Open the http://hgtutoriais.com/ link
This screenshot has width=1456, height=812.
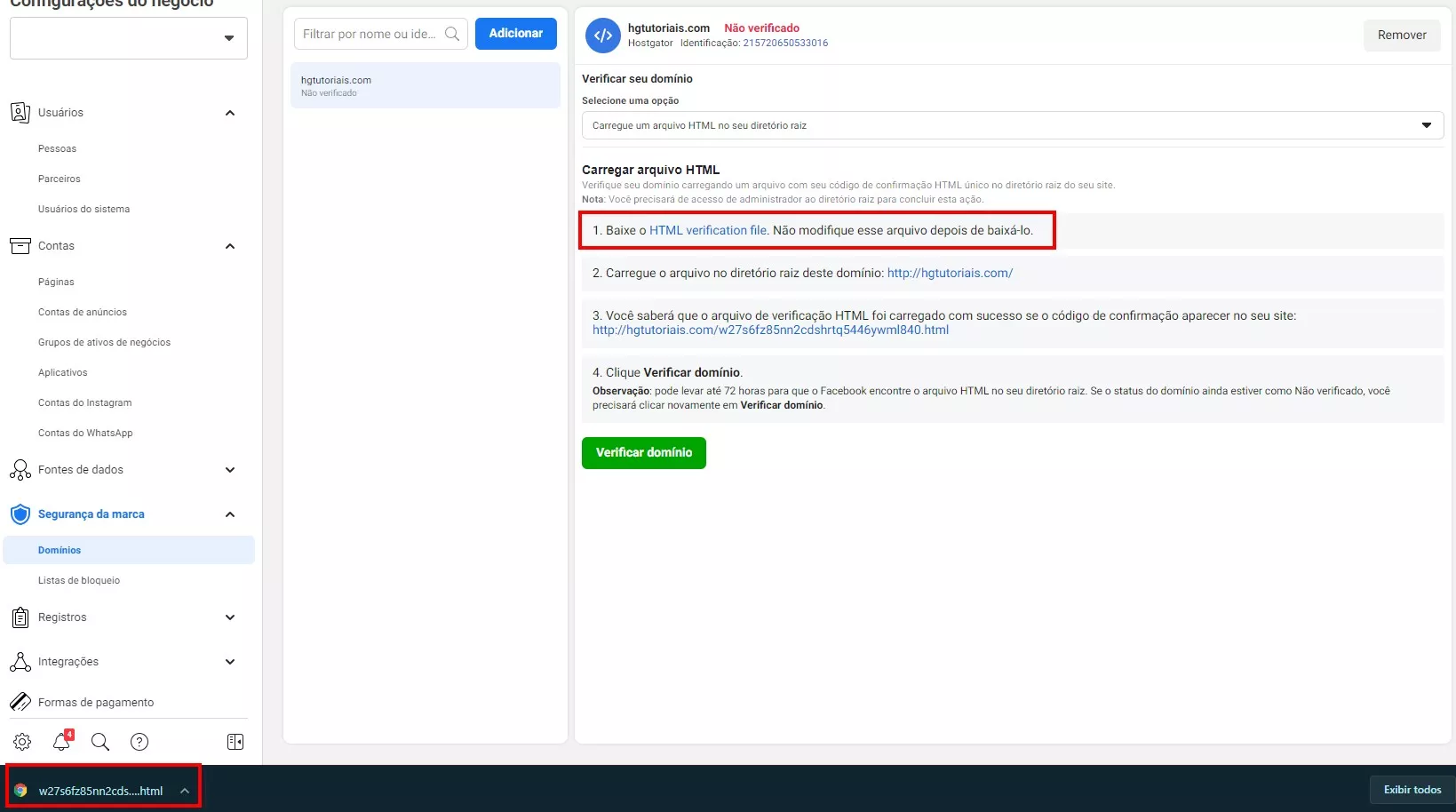(950, 273)
